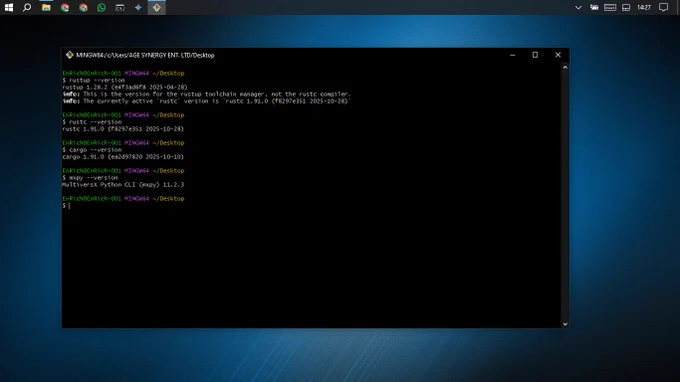This screenshot has height=382, width=680.
Task: Open the touch keyboard tray icon
Action: (610, 7)
